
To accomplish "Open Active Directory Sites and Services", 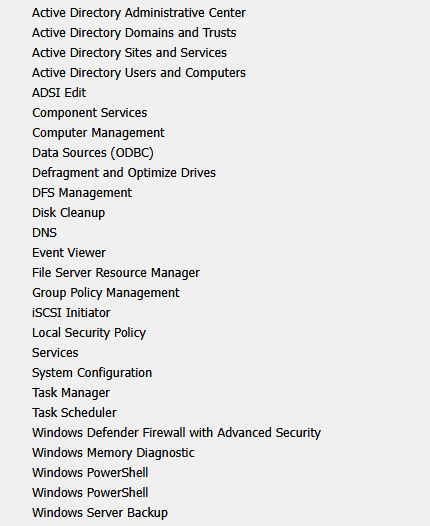I will point(129,53).
